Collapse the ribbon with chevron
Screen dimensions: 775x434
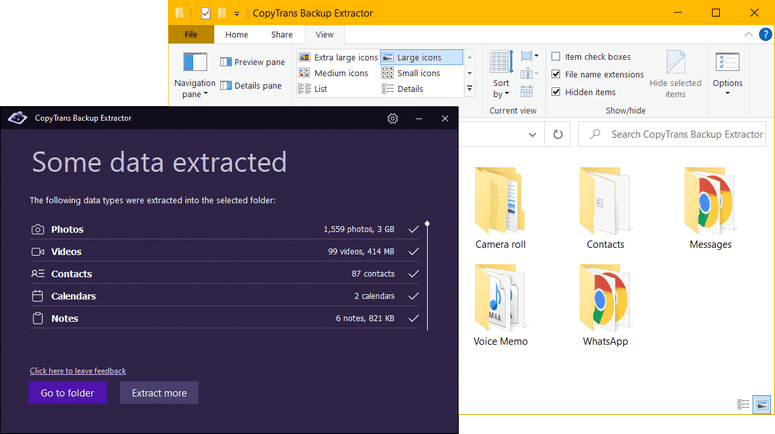tap(748, 35)
